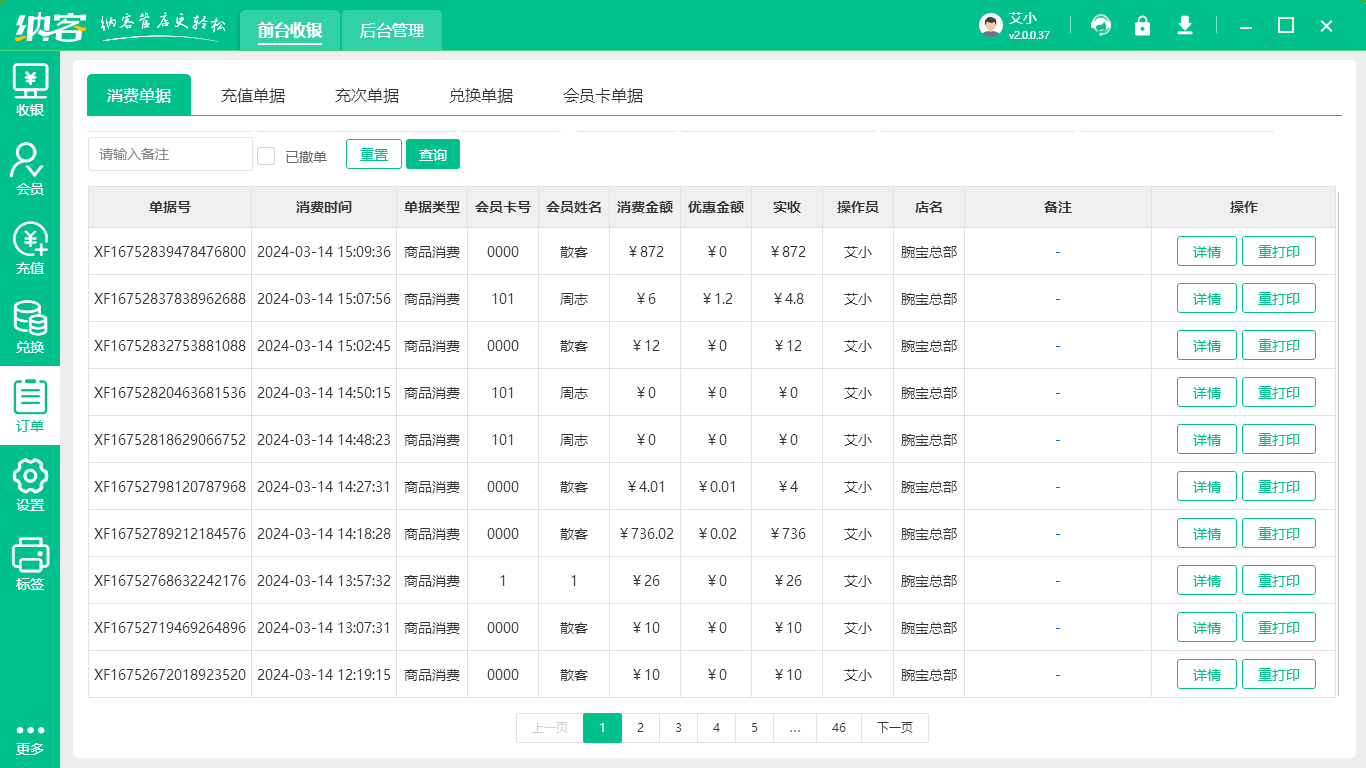Click the 重置 reset button
1366x768 pixels.
click(x=373, y=154)
